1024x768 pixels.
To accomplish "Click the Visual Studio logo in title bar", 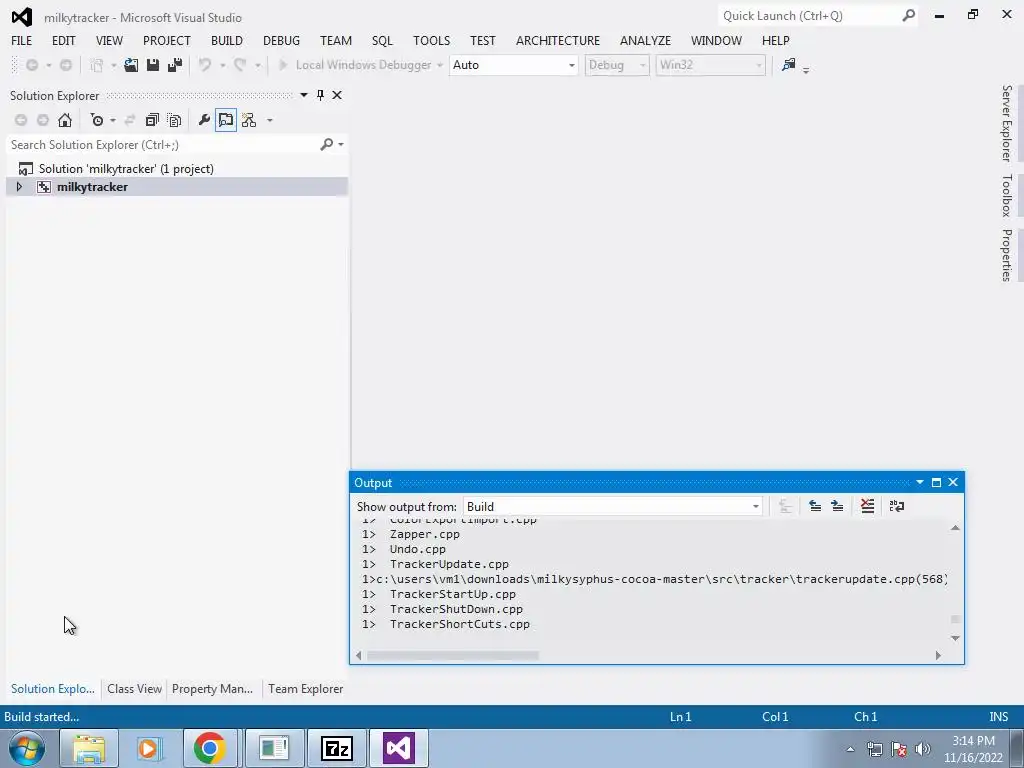I will [22, 17].
